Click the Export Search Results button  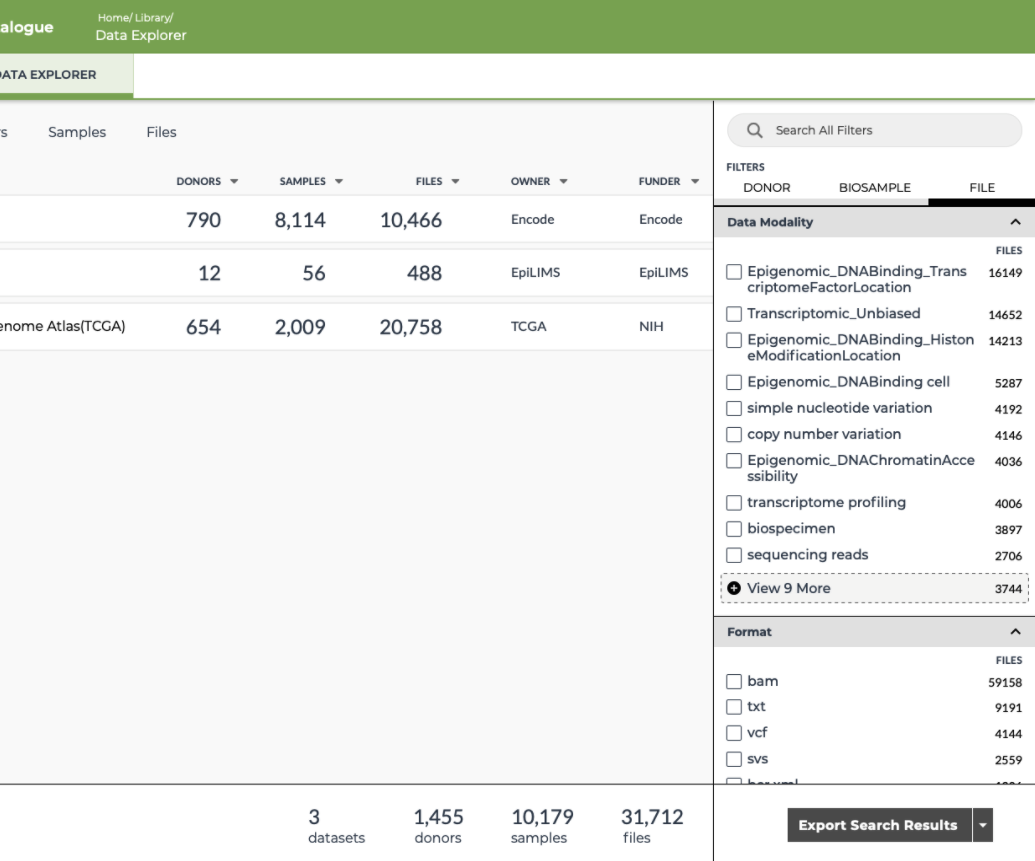[879, 825]
